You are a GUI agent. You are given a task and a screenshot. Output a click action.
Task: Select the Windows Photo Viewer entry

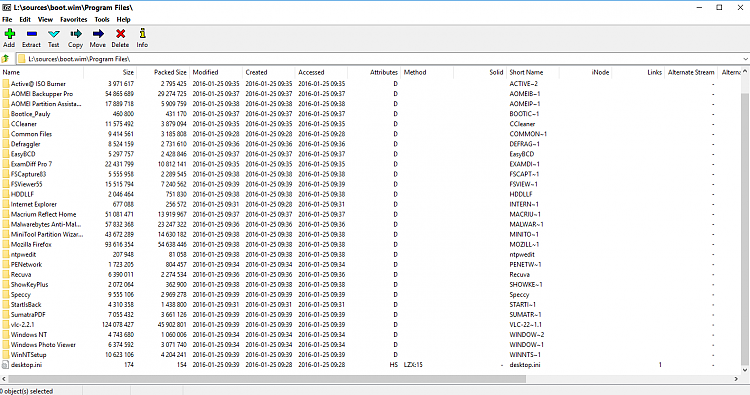coord(43,345)
